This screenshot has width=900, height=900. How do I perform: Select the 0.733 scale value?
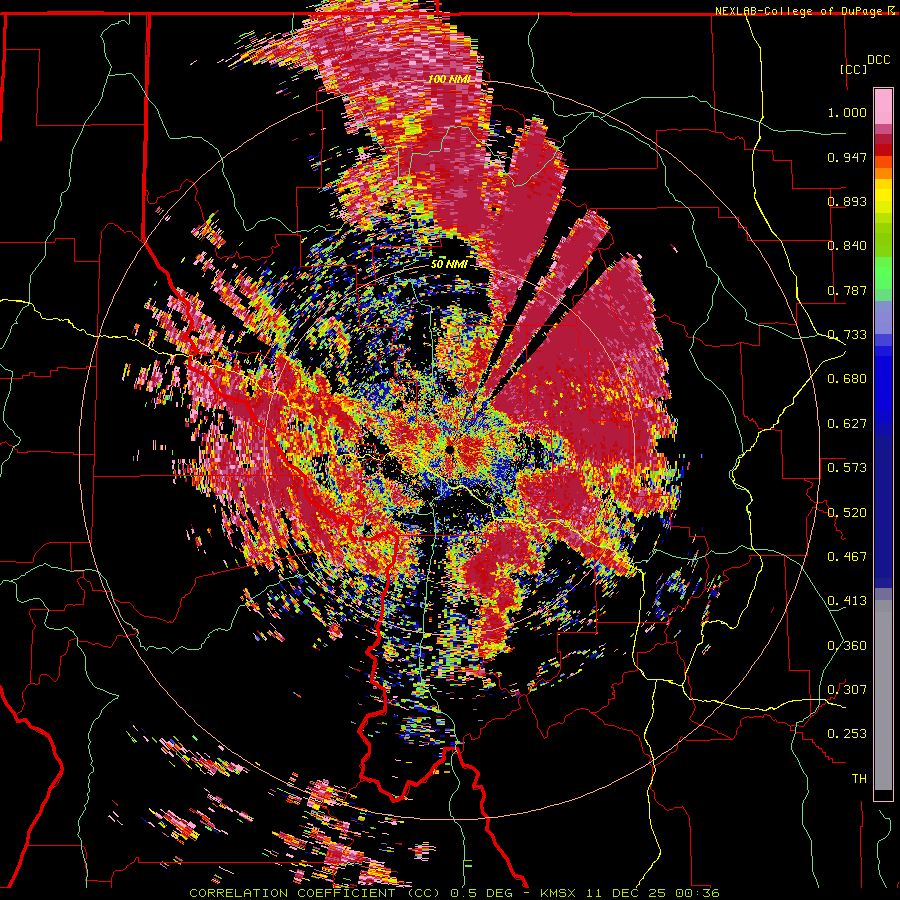pos(847,334)
